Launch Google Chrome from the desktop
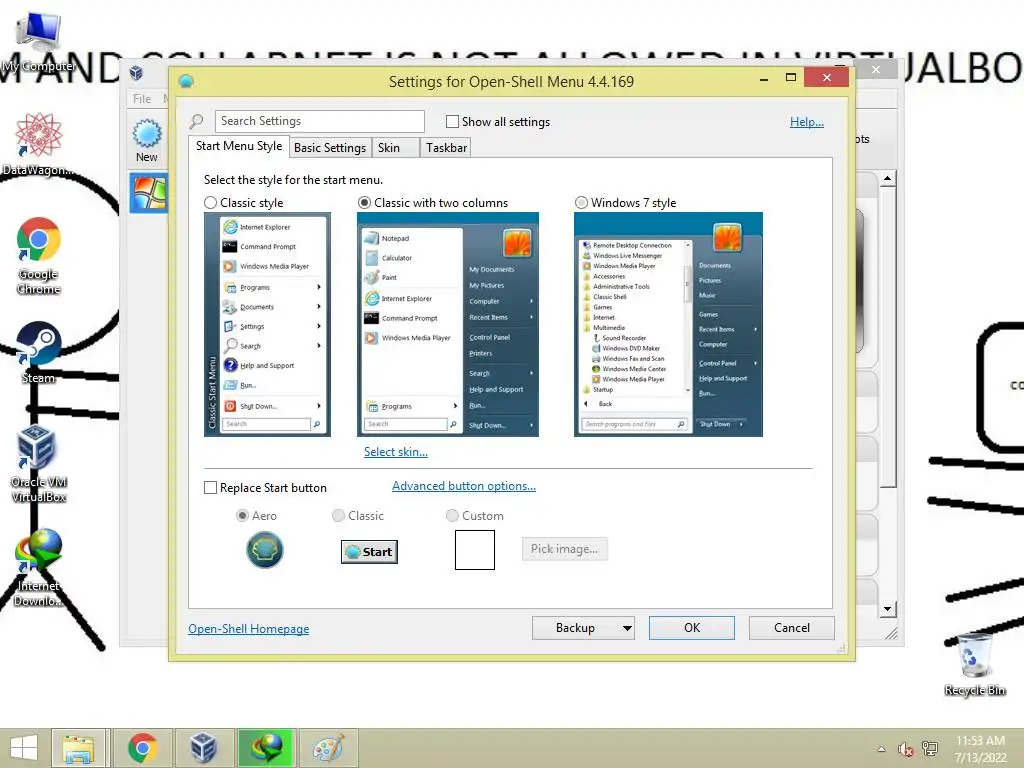 tap(38, 255)
